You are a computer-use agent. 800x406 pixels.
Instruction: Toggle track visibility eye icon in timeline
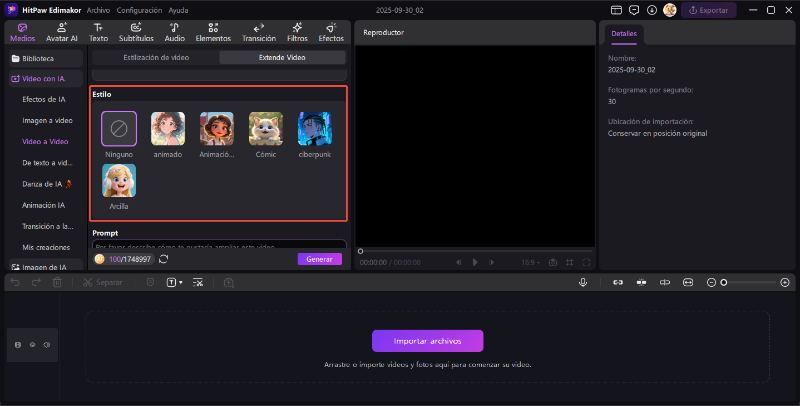(32, 345)
